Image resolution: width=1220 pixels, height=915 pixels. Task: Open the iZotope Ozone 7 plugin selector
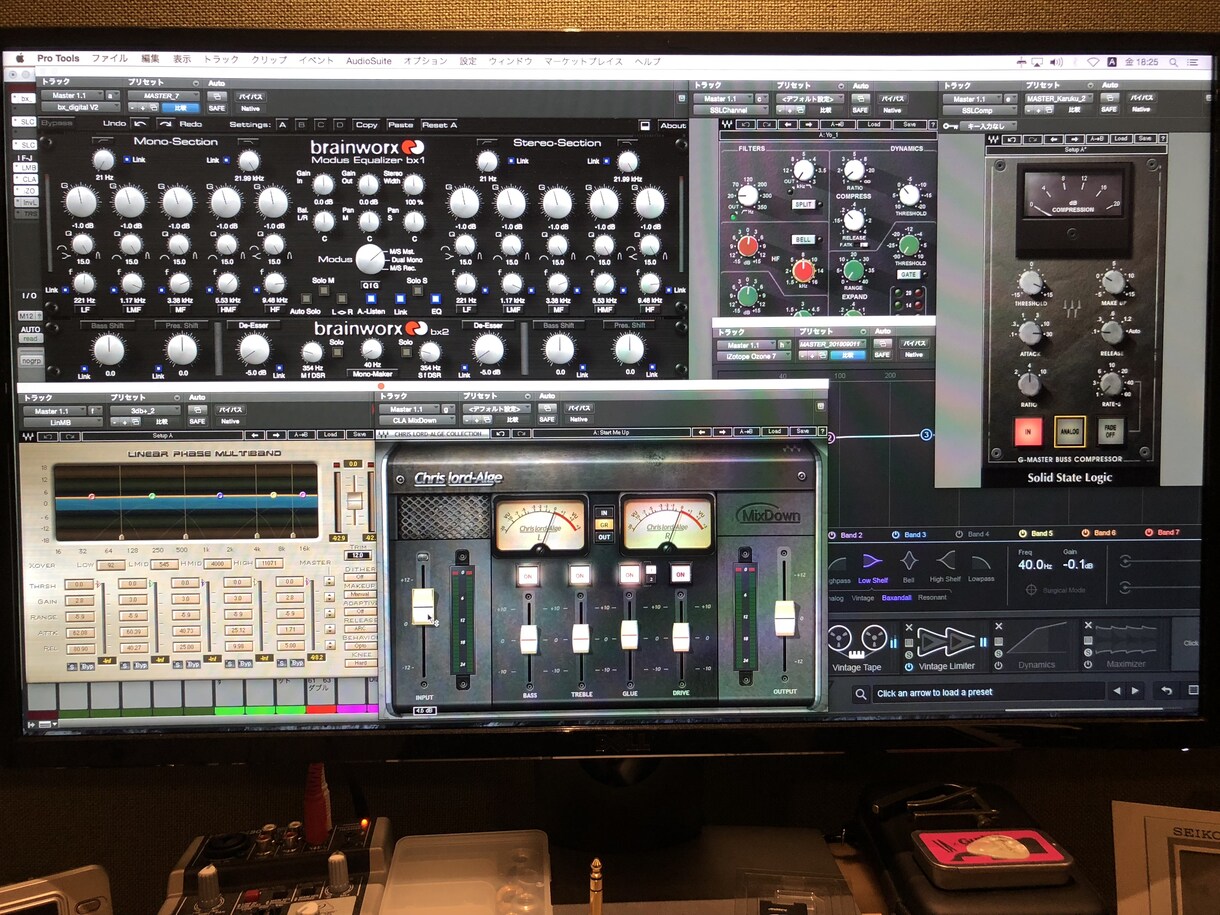coord(755,356)
